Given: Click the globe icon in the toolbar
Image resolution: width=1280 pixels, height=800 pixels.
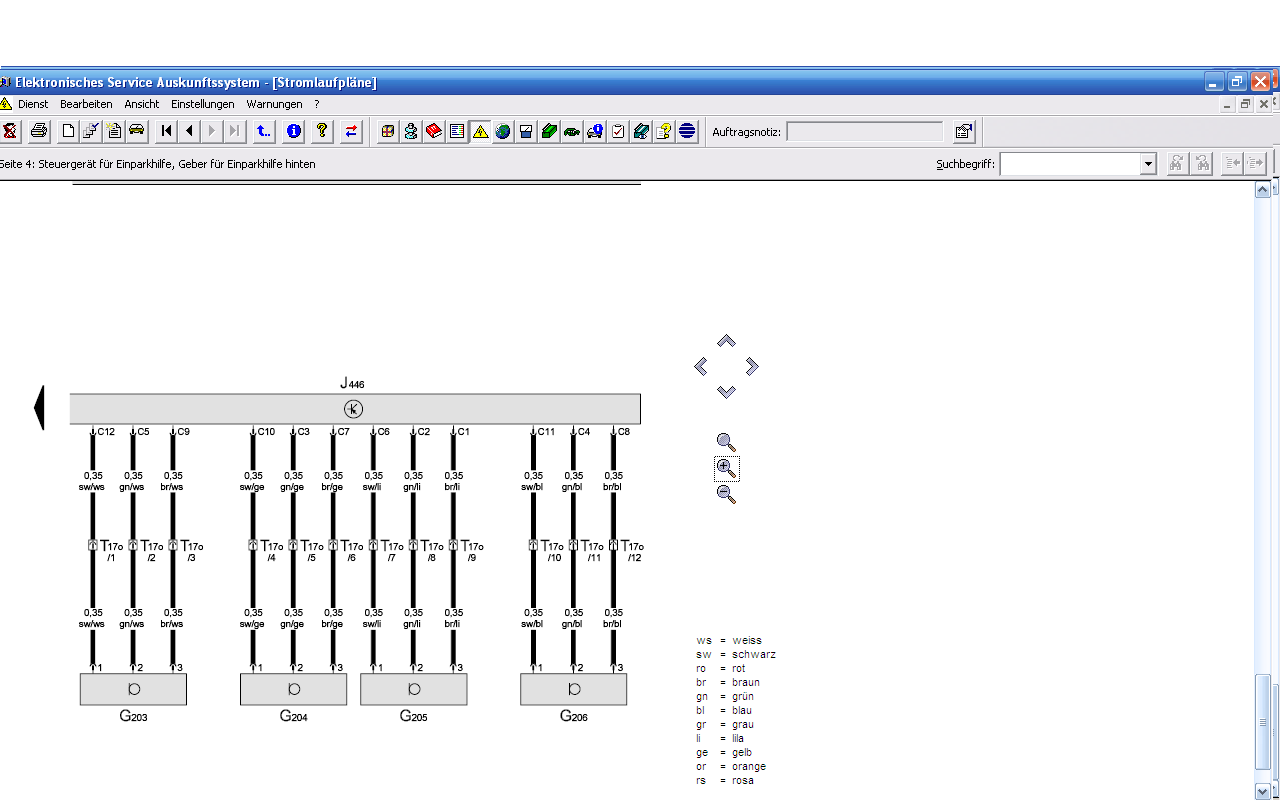Looking at the screenshot, I should tap(503, 131).
